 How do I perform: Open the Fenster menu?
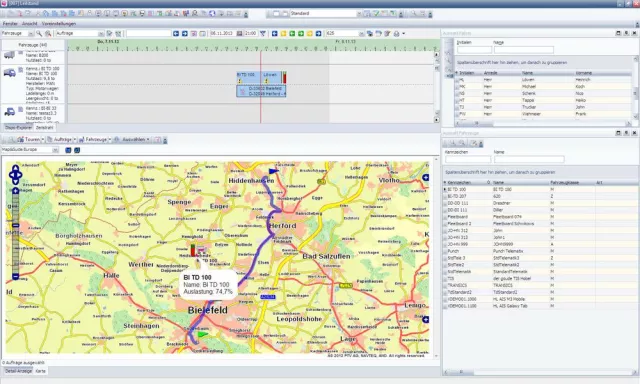[x=10, y=24]
